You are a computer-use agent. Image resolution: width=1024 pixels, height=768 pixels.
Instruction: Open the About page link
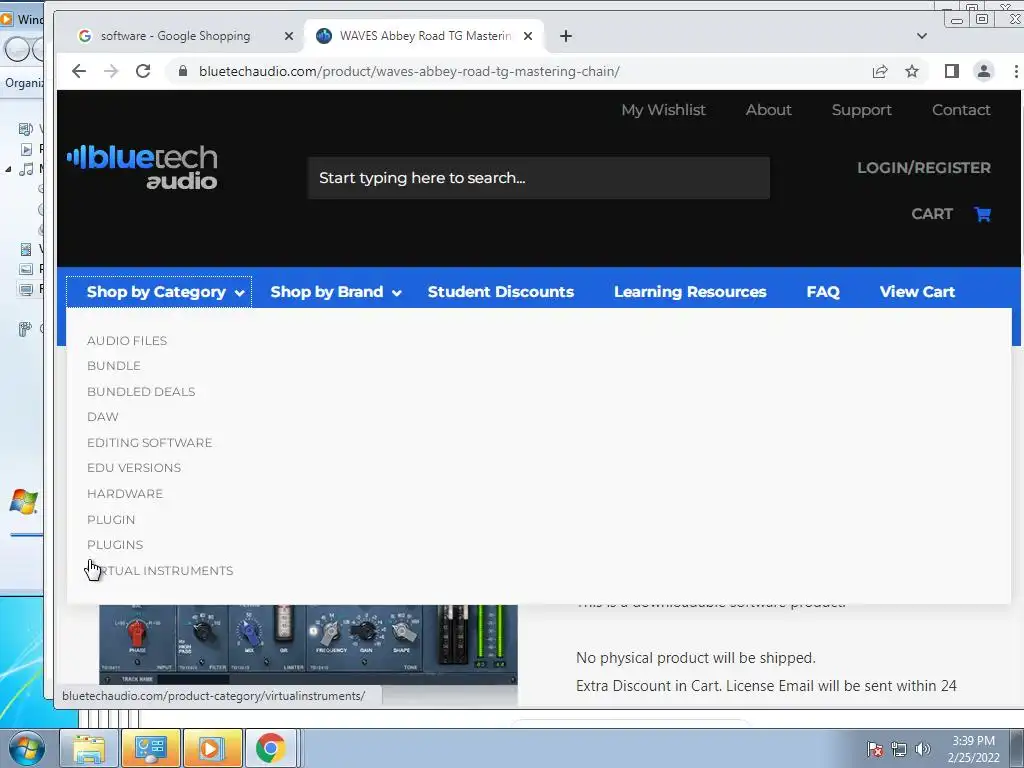[x=769, y=110]
